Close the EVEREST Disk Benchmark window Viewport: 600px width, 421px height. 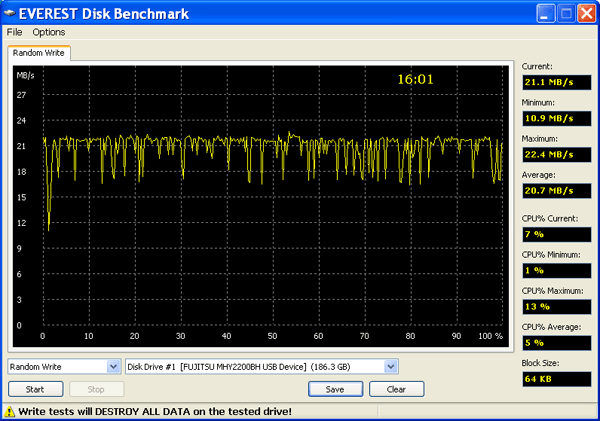[586, 14]
